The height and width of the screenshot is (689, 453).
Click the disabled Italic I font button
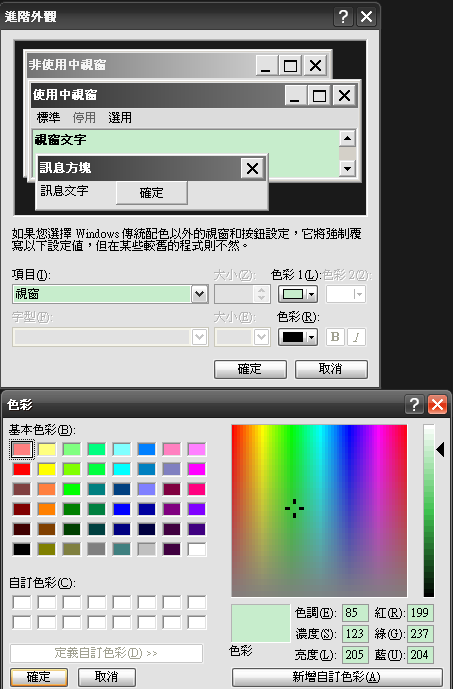[356, 337]
